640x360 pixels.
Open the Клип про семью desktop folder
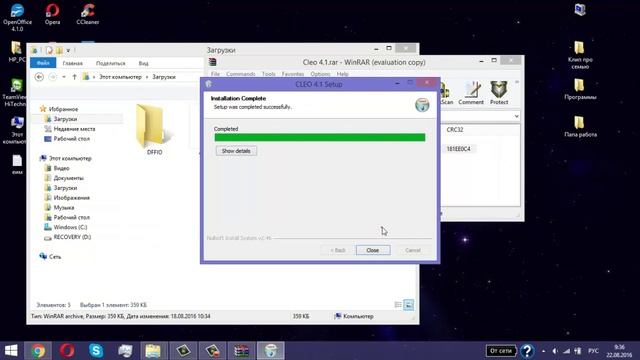click(x=580, y=55)
